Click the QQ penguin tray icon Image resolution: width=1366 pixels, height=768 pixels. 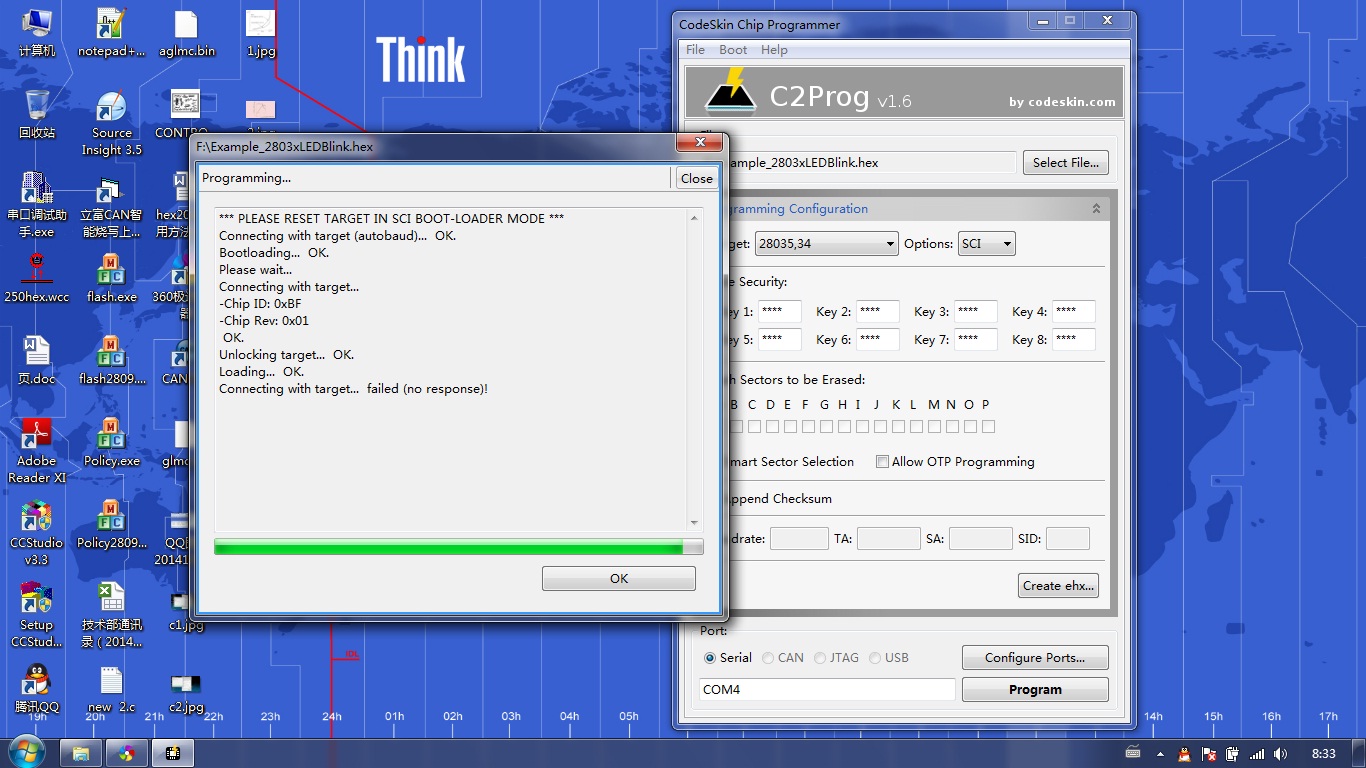(x=1184, y=754)
